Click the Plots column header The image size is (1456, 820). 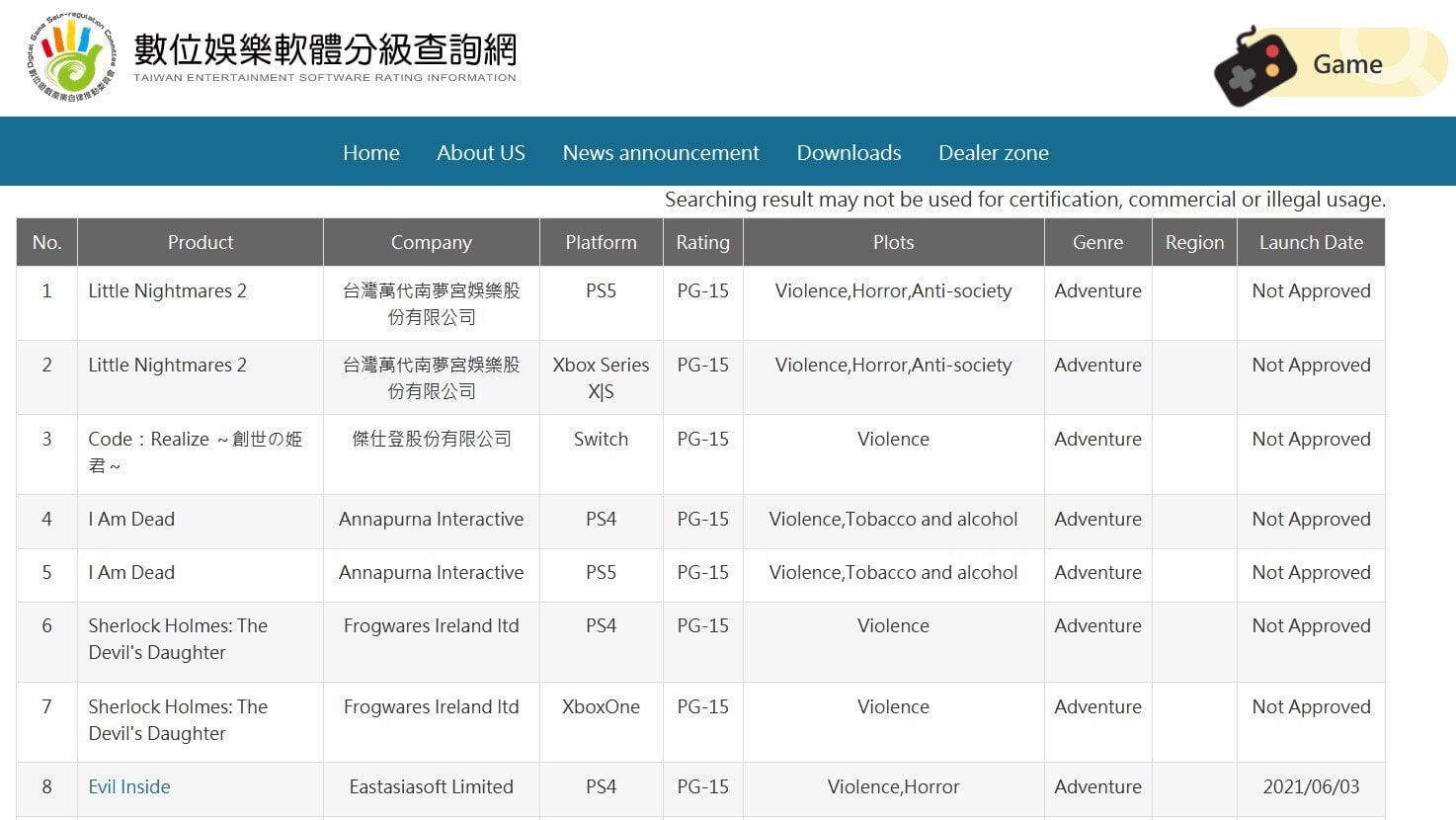coord(894,242)
